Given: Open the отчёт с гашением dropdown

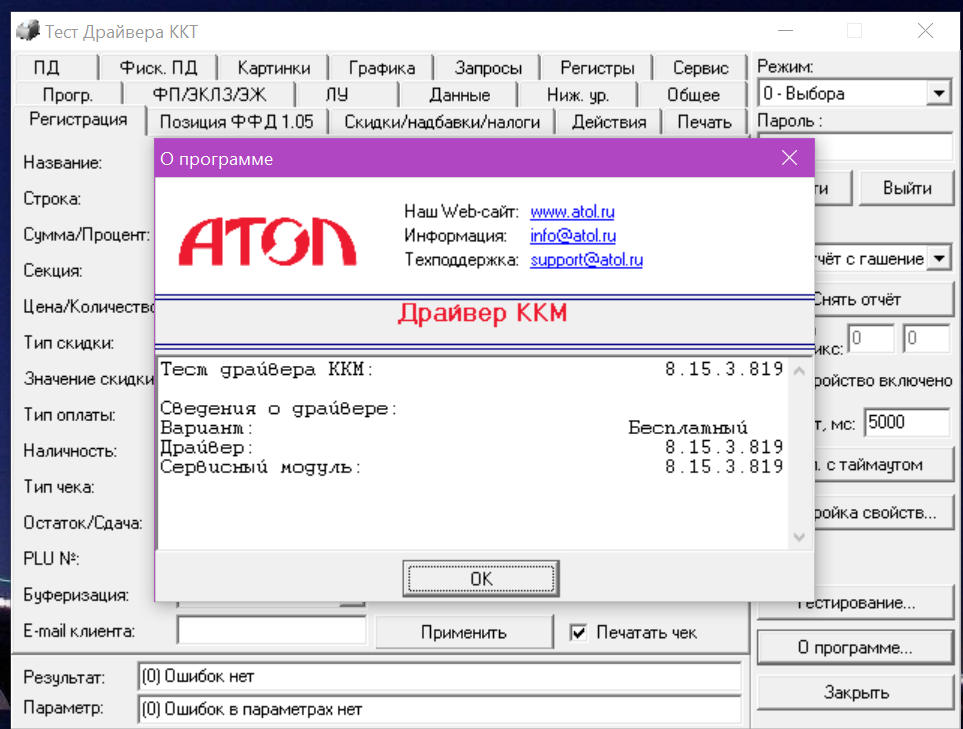Looking at the screenshot, I should click(939, 259).
